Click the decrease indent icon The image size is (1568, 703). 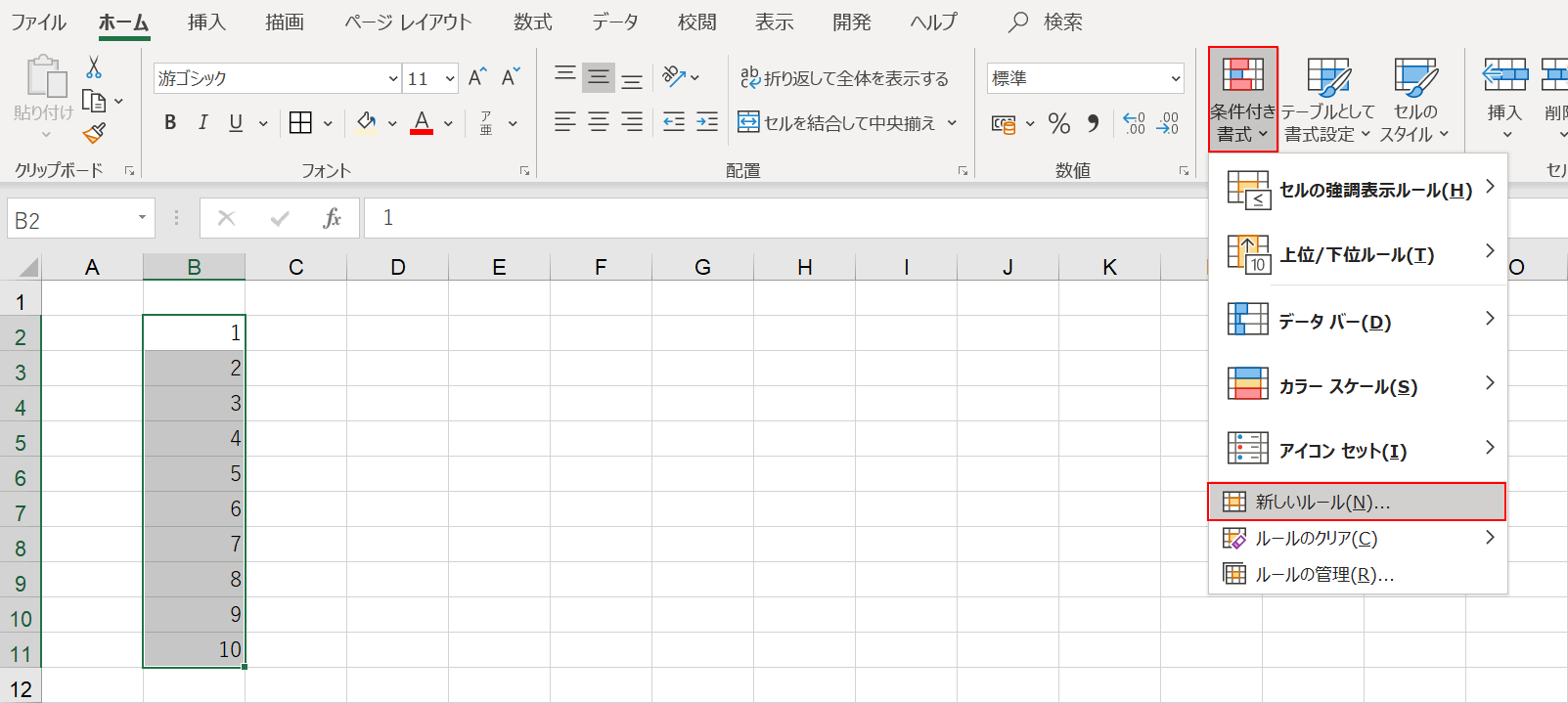coord(674,122)
